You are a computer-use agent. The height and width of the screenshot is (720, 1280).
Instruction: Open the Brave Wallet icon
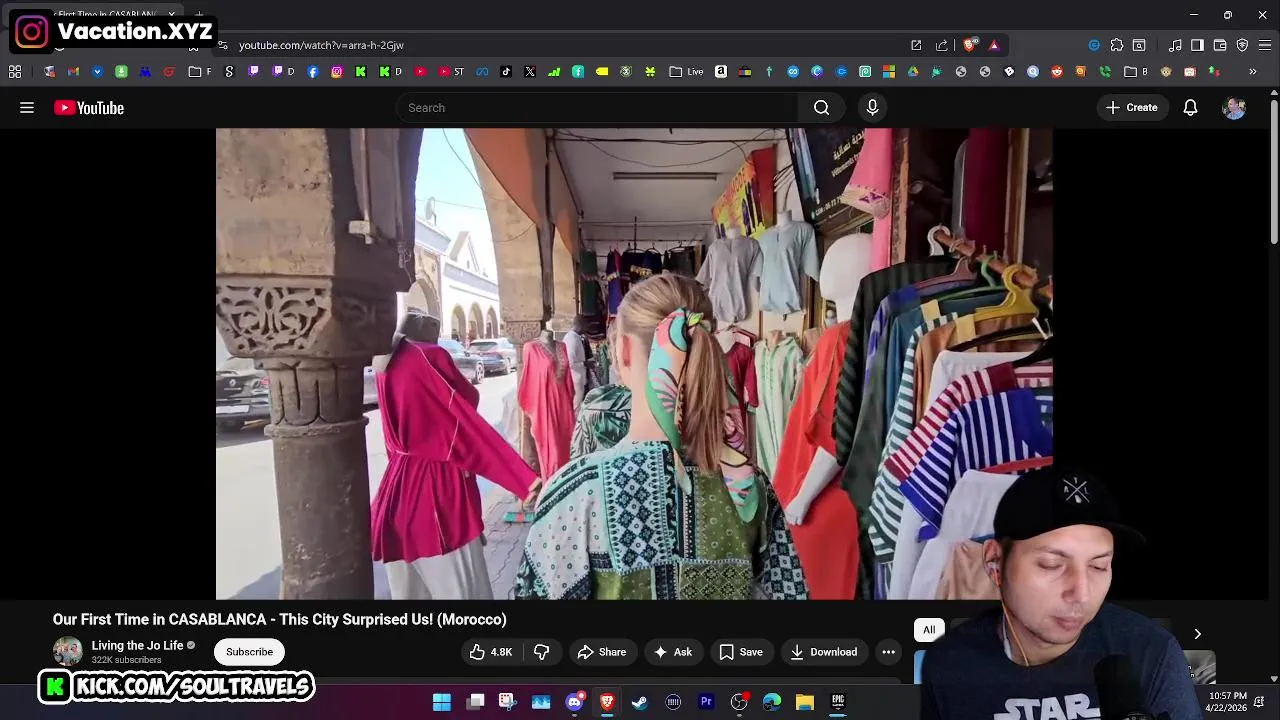[x=1220, y=45]
